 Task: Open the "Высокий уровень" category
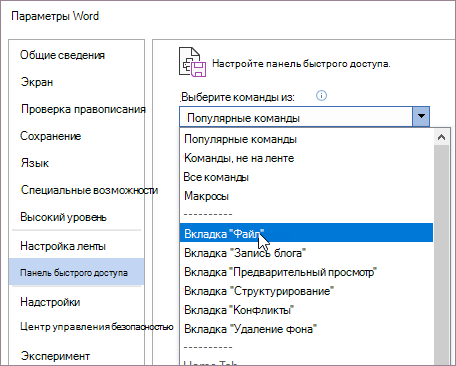point(63,217)
